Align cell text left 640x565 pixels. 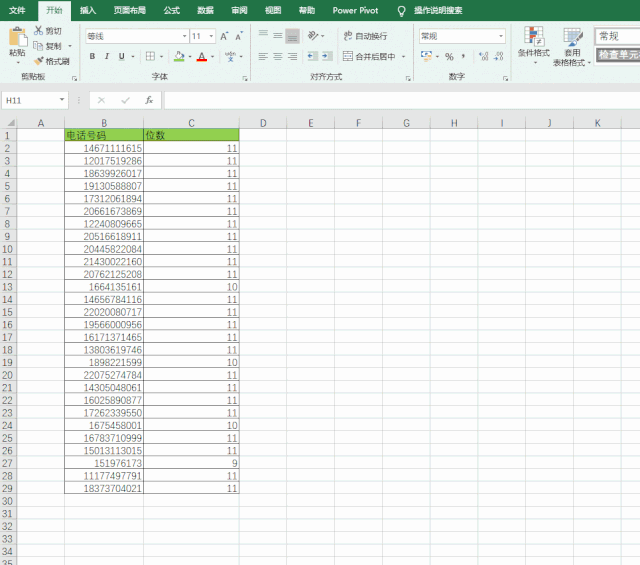263,56
